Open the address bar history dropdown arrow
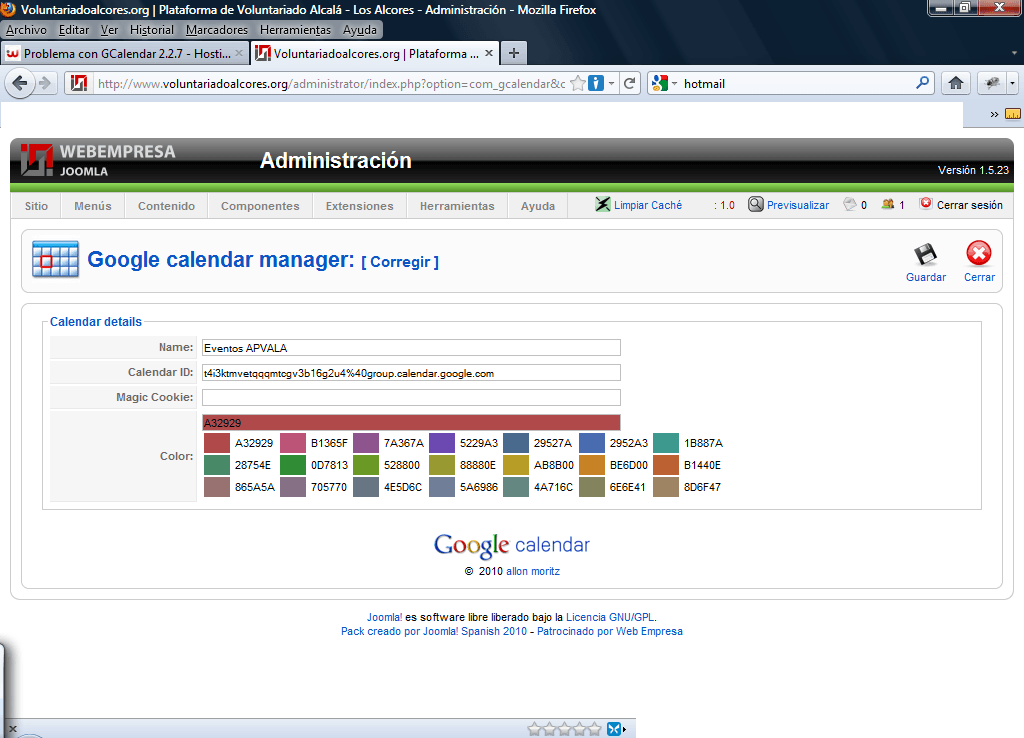The height and width of the screenshot is (738, 1024). coord(611,84)
